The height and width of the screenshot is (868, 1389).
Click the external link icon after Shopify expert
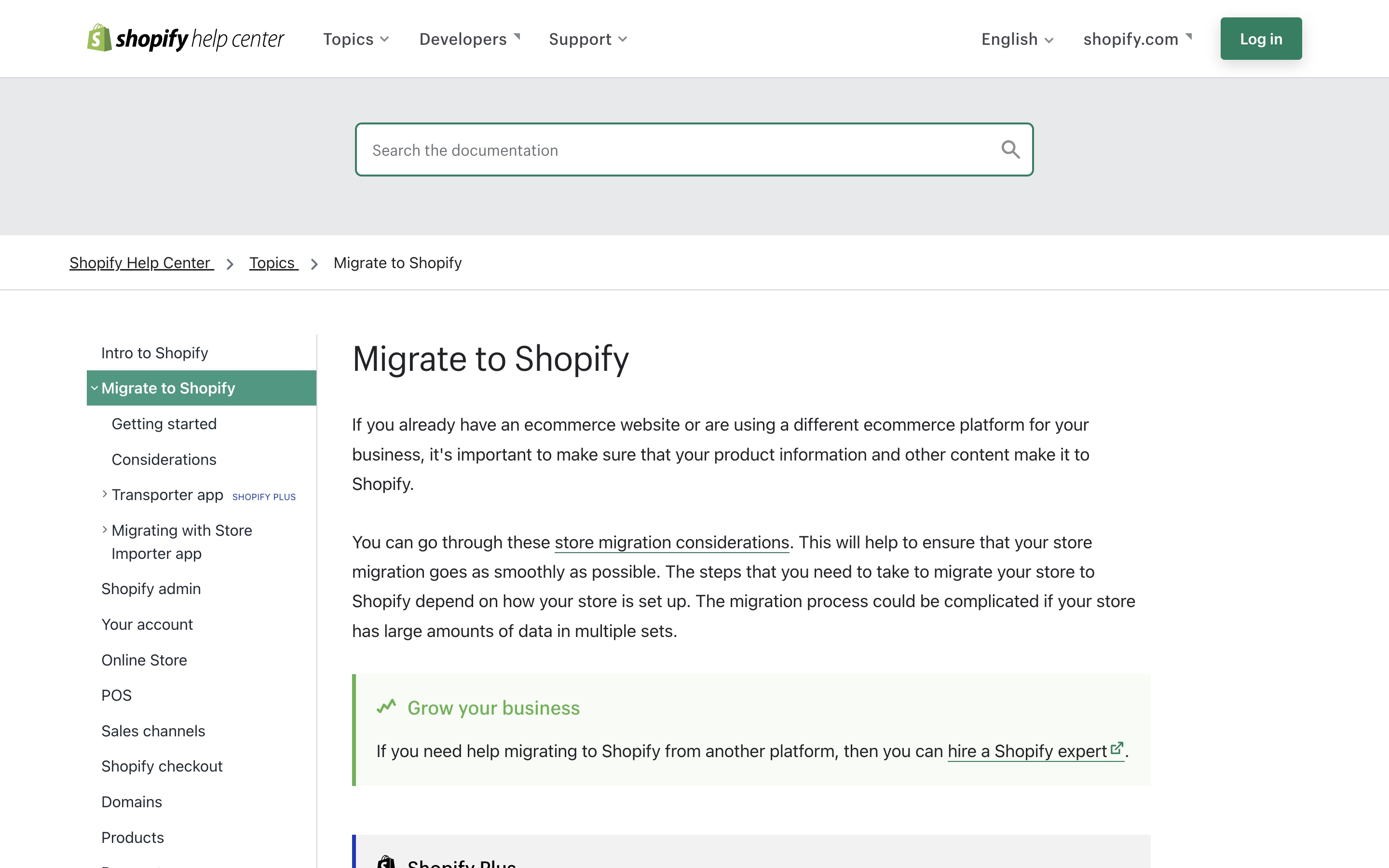coord(1117,748)
